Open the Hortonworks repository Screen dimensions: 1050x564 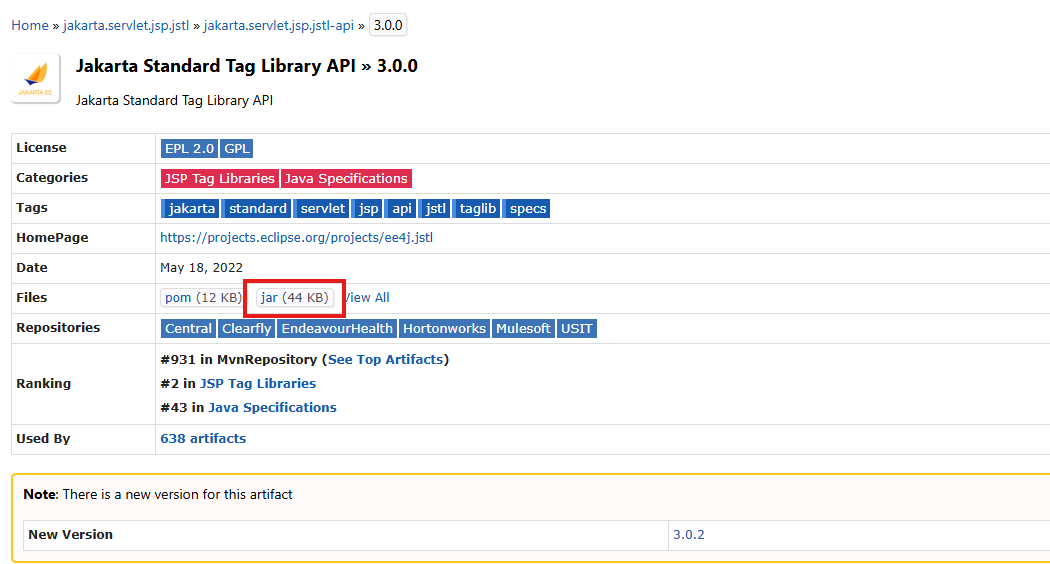[x=444, y=329]
